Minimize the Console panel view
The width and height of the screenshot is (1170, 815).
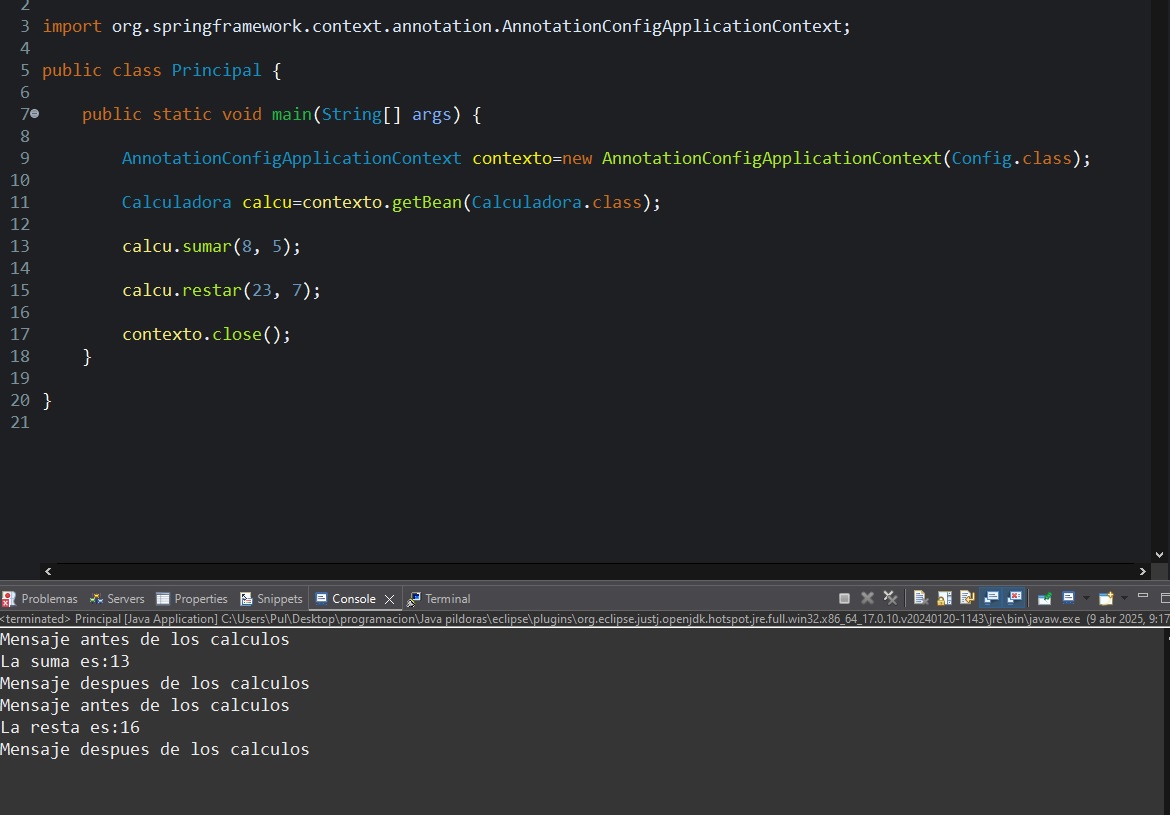pos(1143,597)
